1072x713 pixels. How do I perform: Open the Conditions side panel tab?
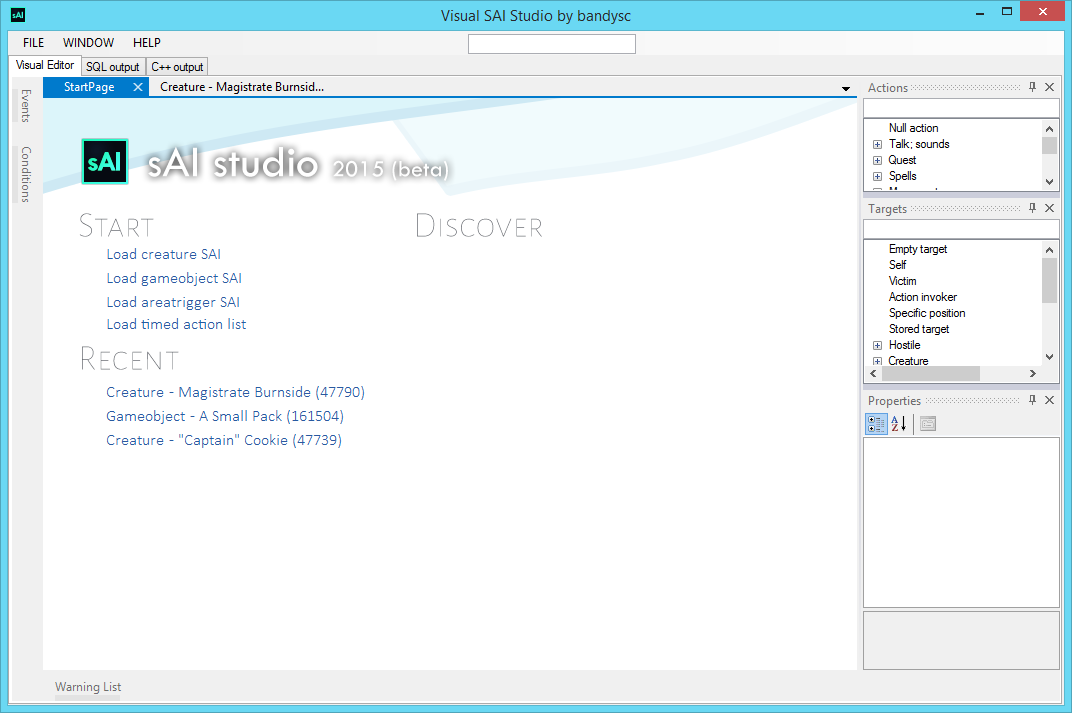[25, 174]
